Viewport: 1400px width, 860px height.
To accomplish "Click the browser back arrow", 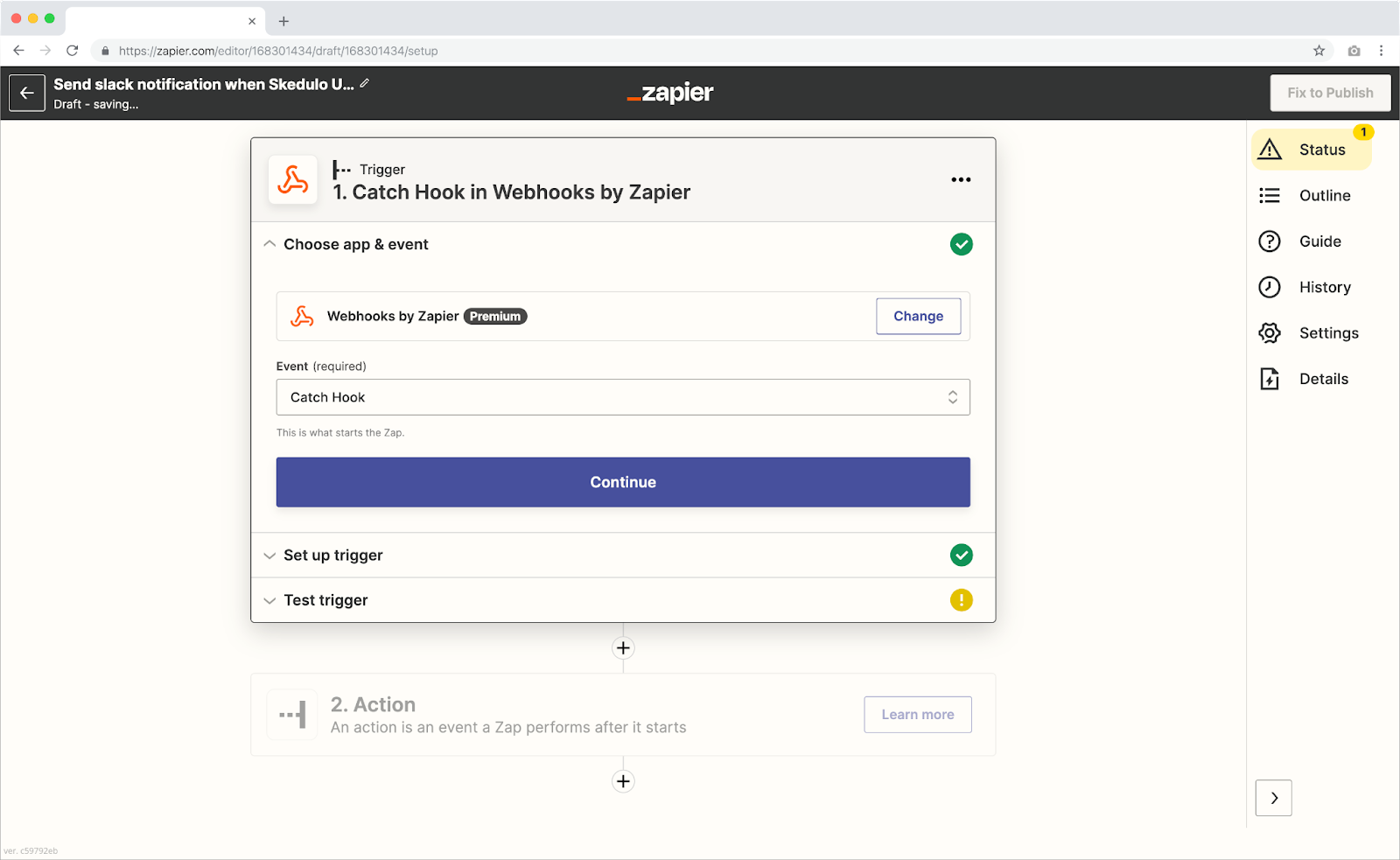I will [18, 51].
